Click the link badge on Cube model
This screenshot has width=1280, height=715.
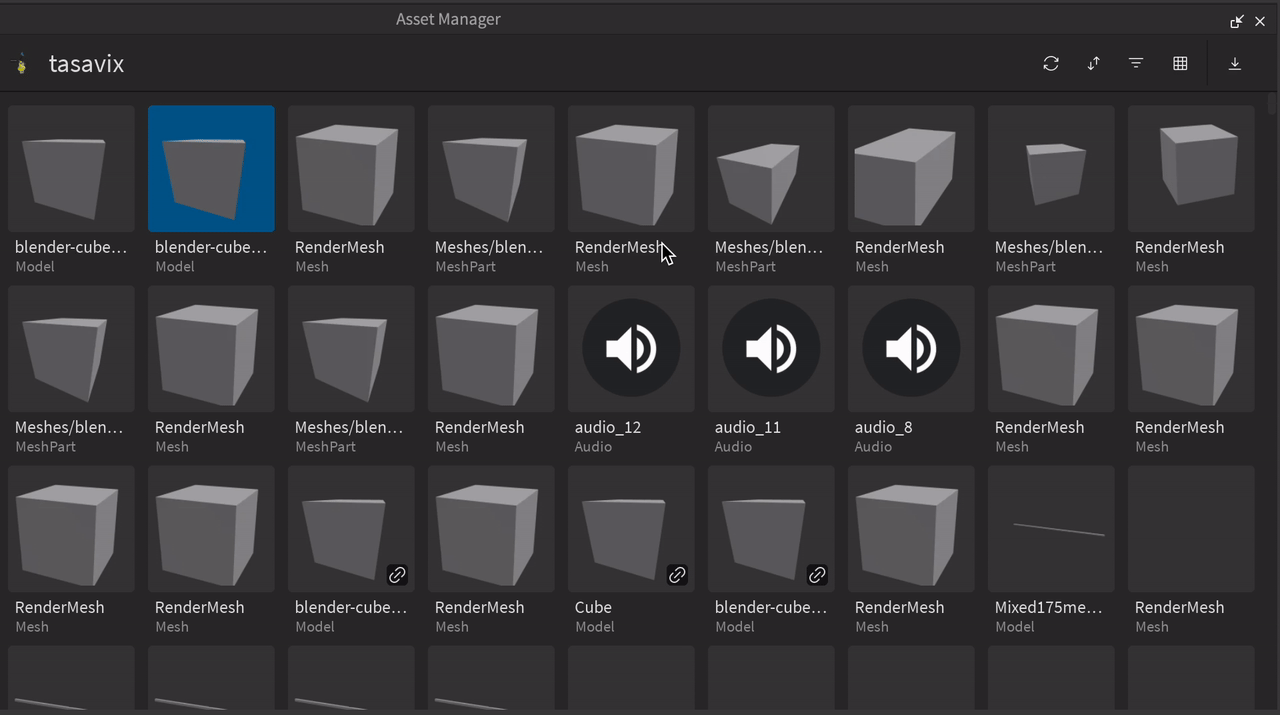point(677,575)
